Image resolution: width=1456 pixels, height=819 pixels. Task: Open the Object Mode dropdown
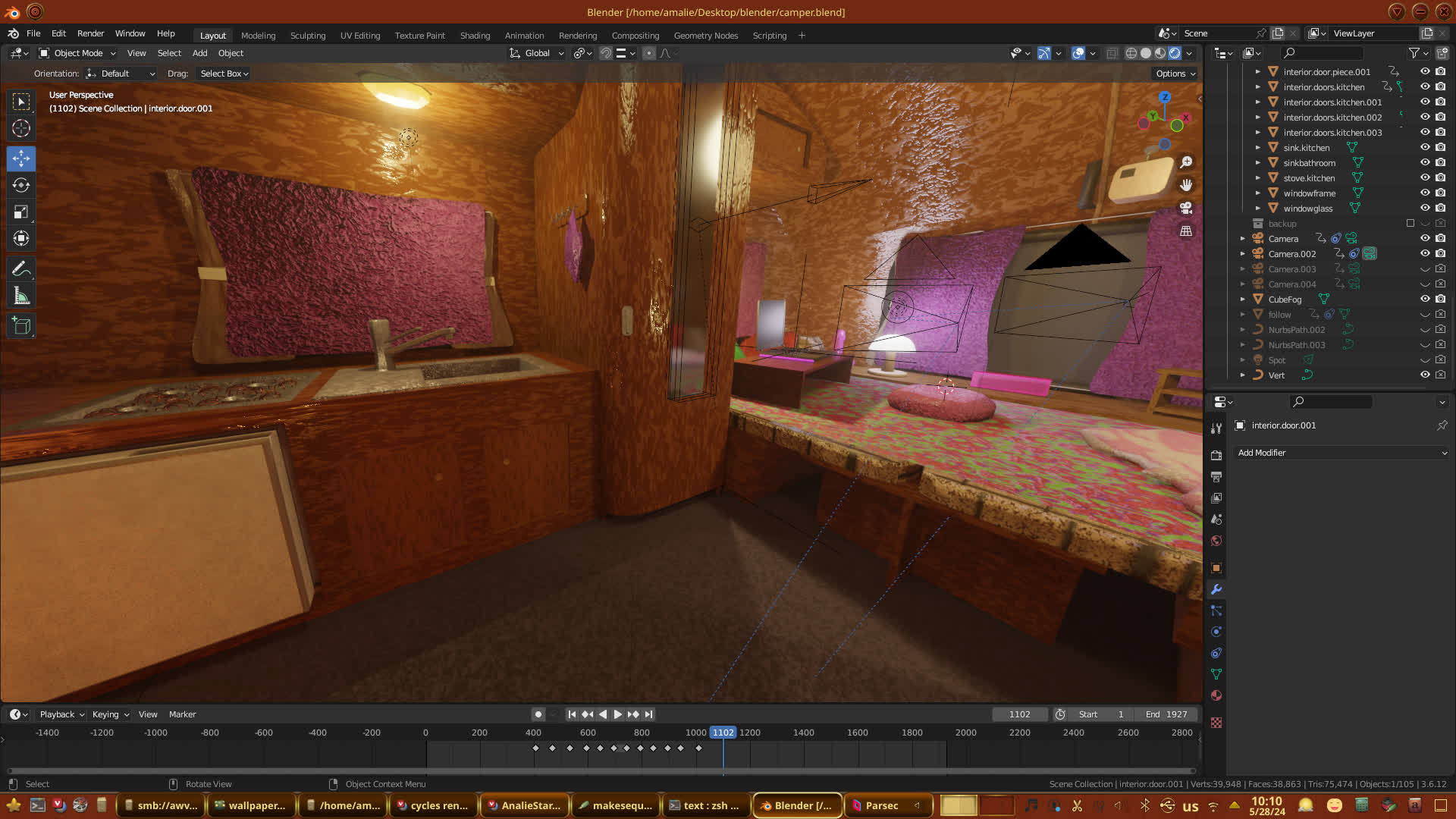pos(77,53)
